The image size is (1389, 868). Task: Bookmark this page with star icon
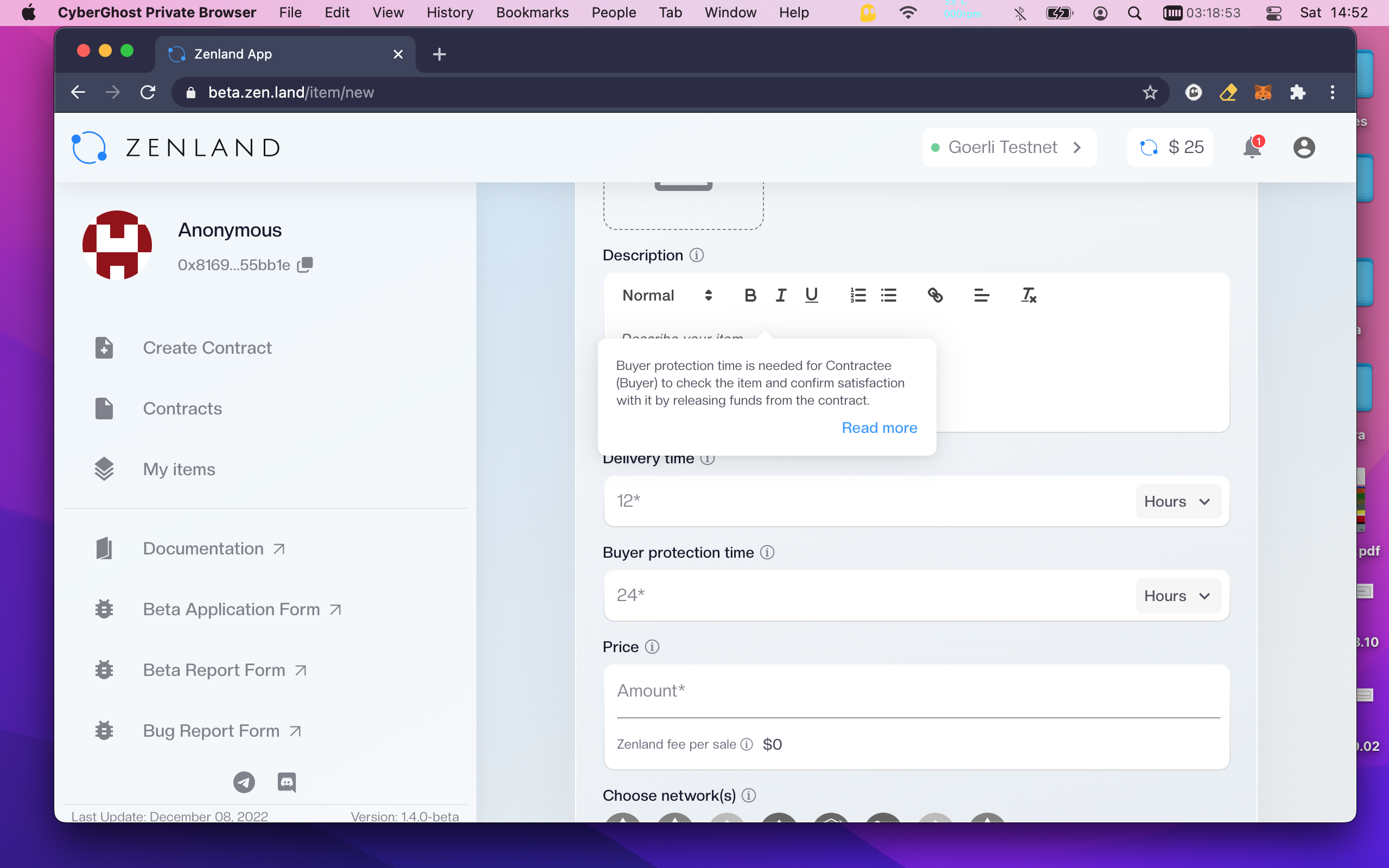pyautogui.click(x=1150, y=92)
